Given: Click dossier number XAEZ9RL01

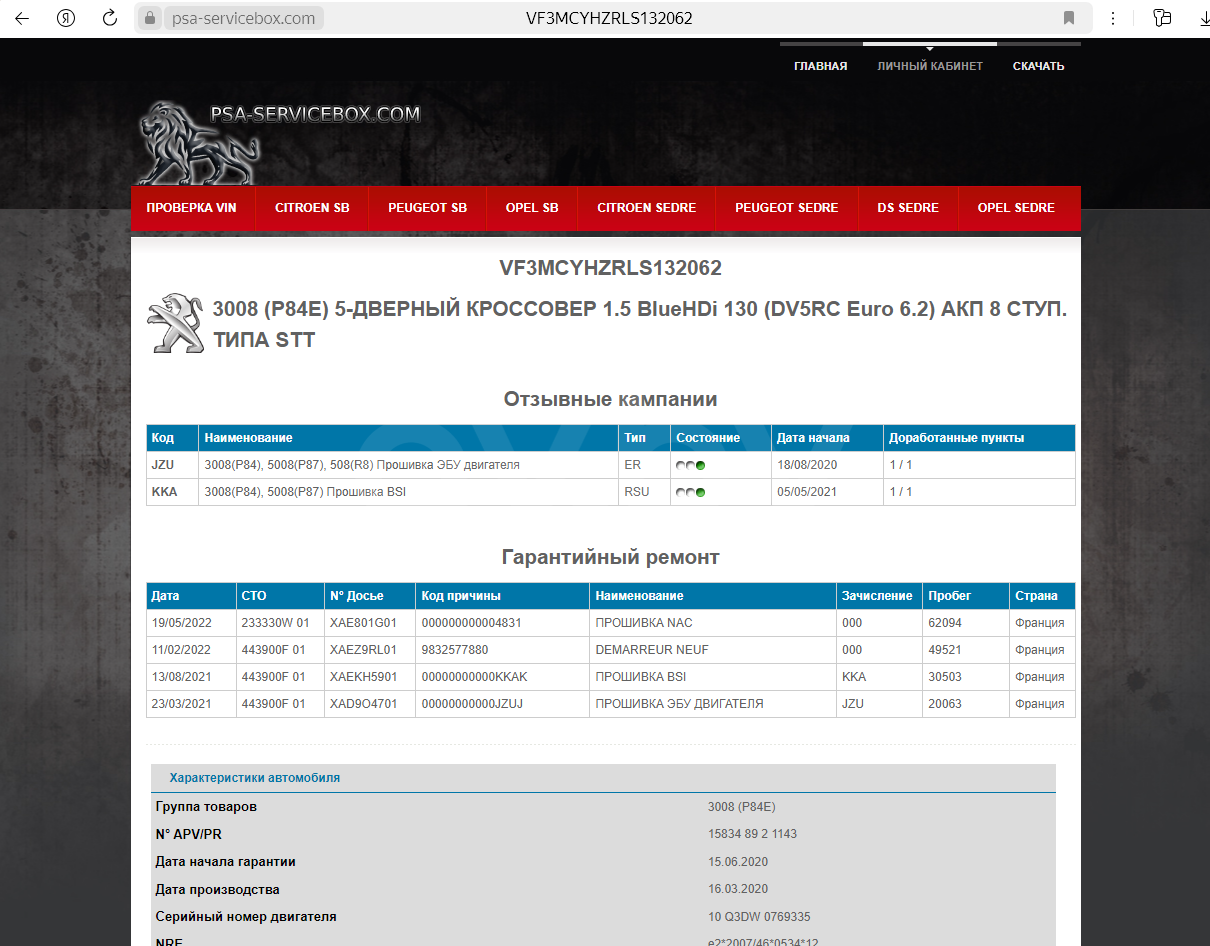Looking at the screenshot, I should click(363, 650).
